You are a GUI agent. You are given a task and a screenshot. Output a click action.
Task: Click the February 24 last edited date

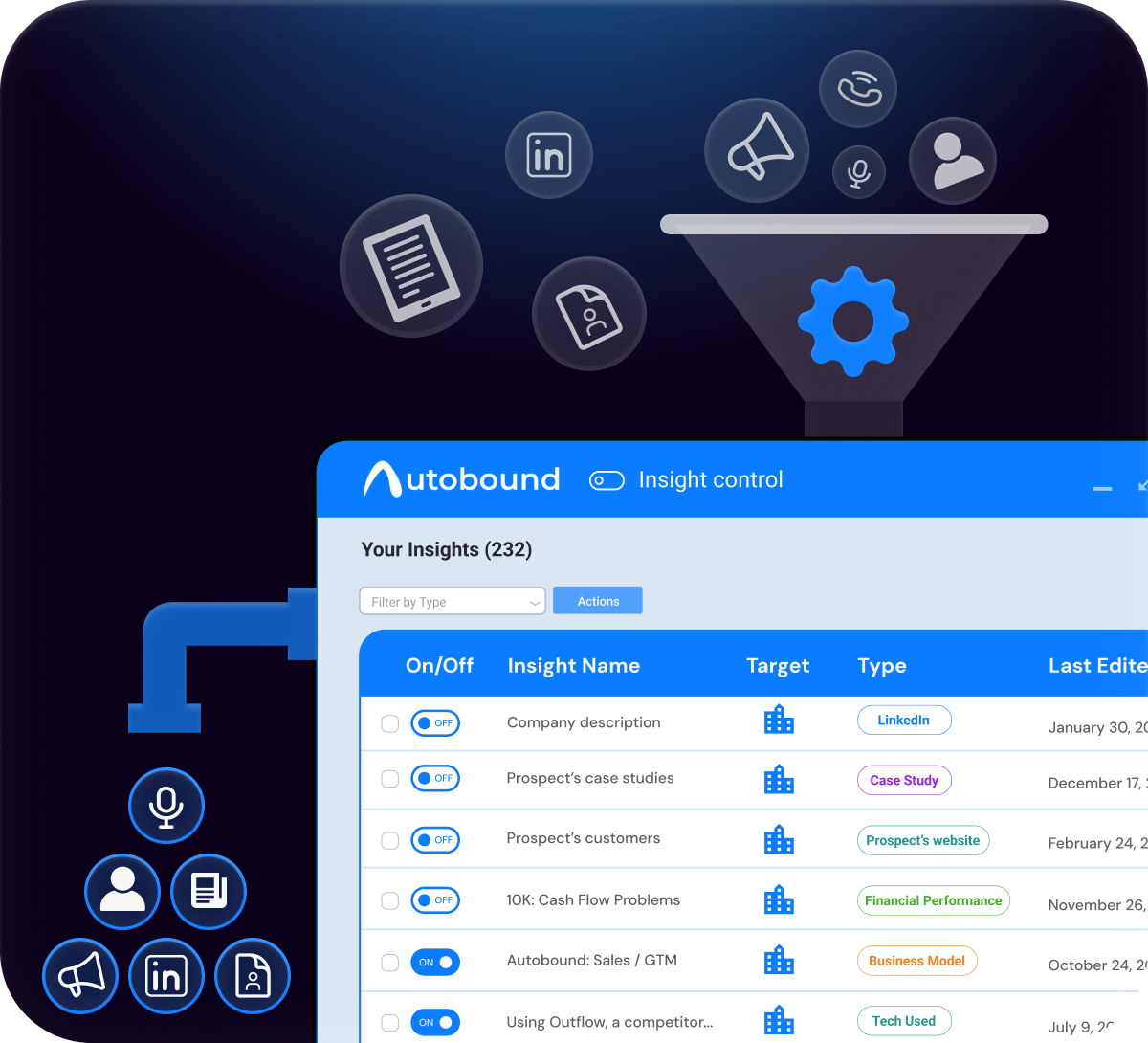1098,843
